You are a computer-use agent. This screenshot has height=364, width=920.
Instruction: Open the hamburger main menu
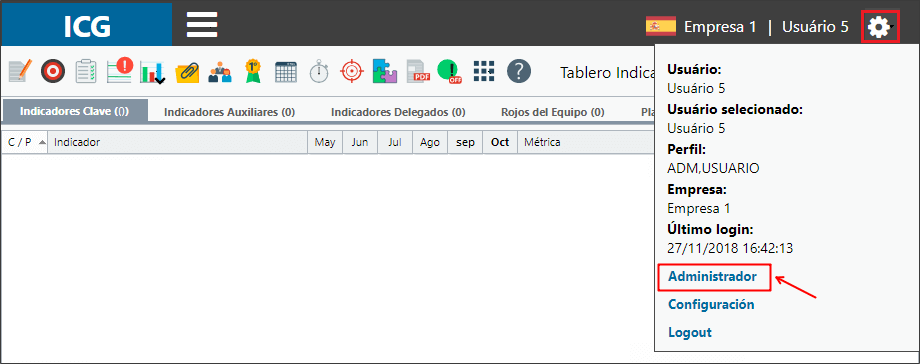pos(202,24)
